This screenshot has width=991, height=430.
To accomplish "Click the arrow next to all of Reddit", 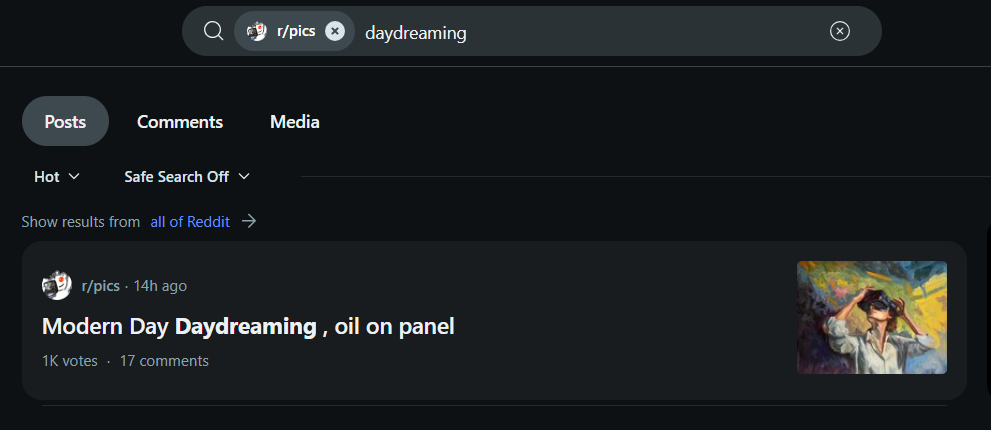I will [x=249, y=221].
